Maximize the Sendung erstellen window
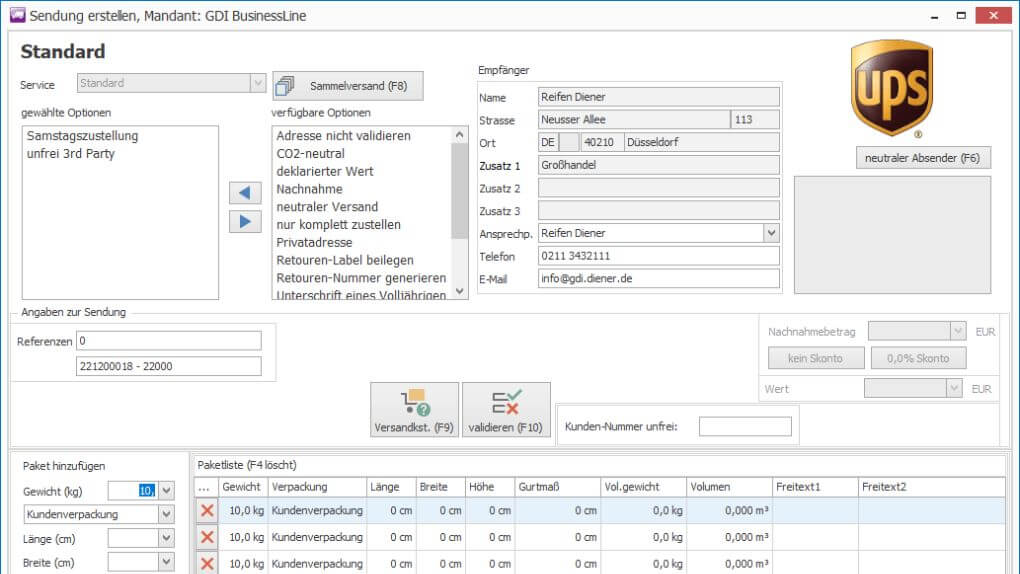 [x=961, y=16]
